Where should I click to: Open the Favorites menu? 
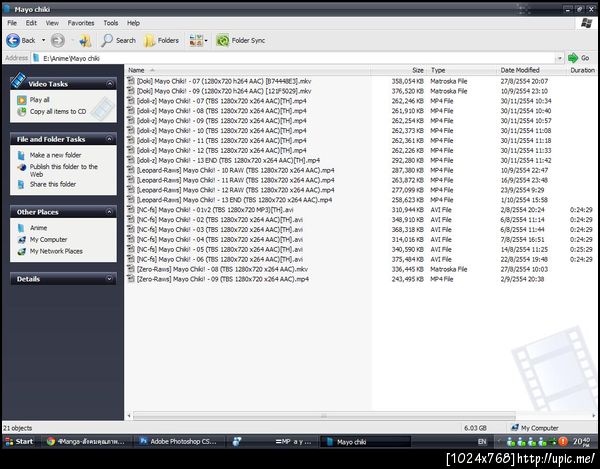coord(81,23)
